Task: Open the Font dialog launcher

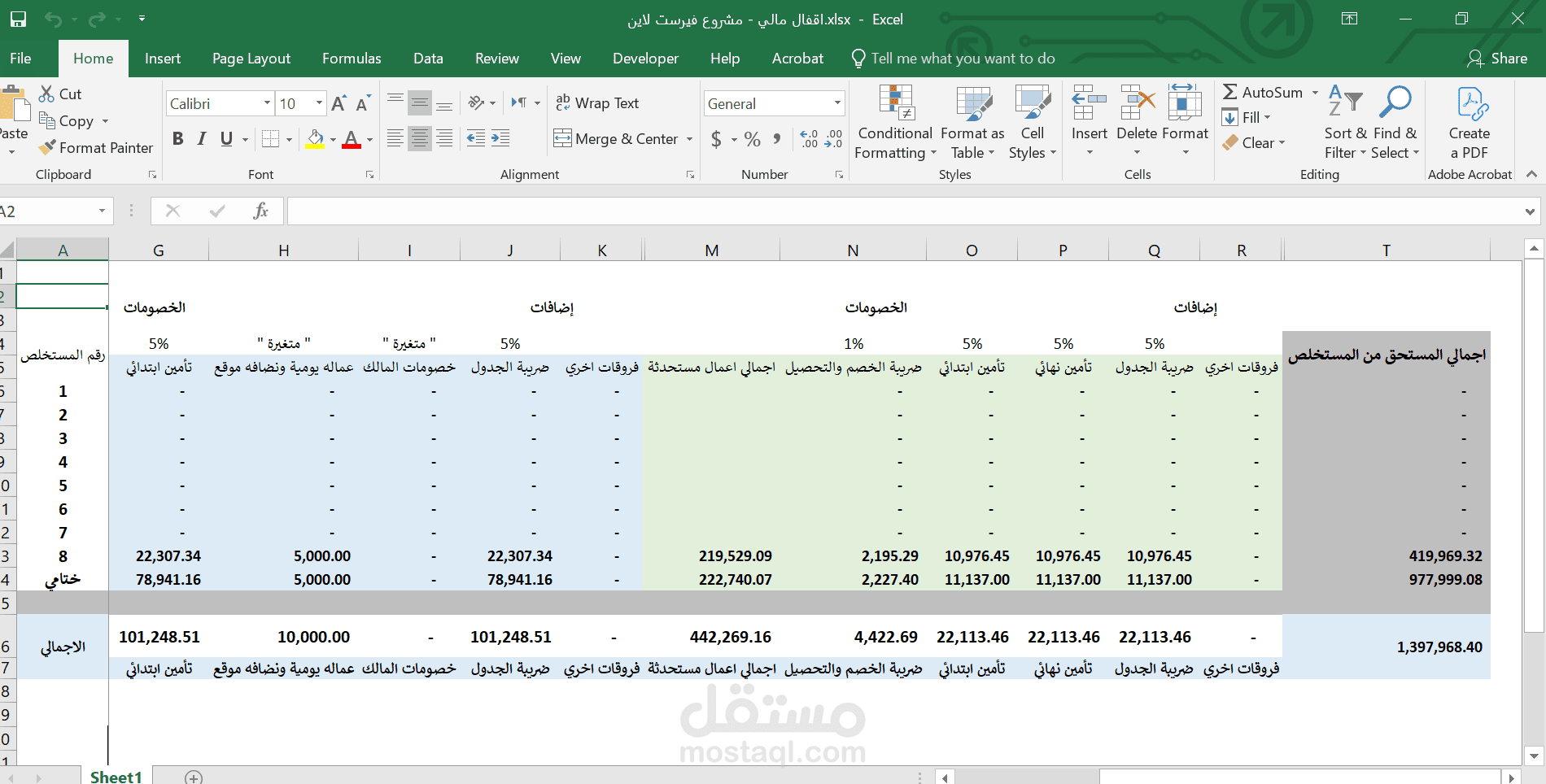Action: [x=369, y=175]
